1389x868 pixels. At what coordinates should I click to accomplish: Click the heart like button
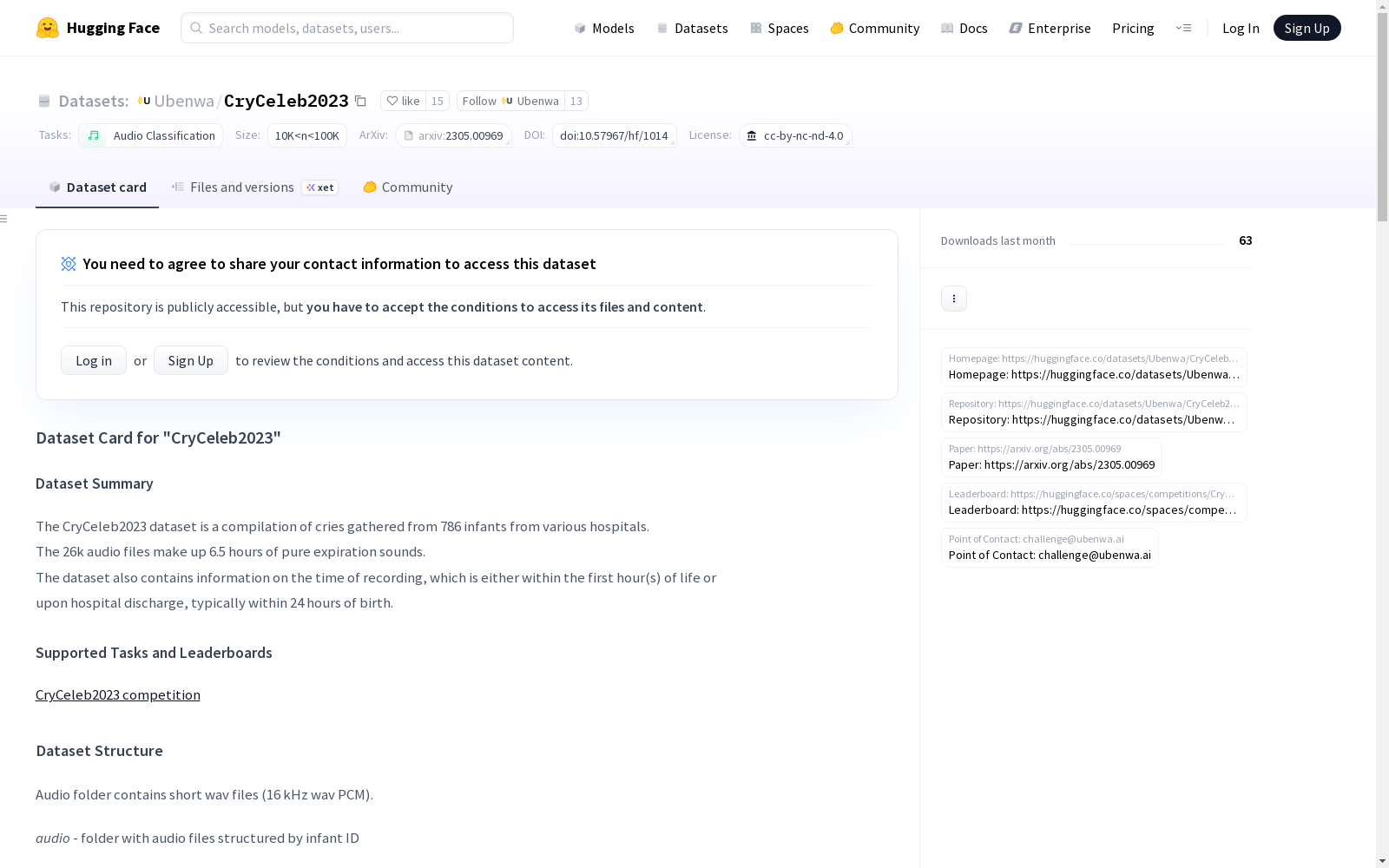tap(403, 101)
